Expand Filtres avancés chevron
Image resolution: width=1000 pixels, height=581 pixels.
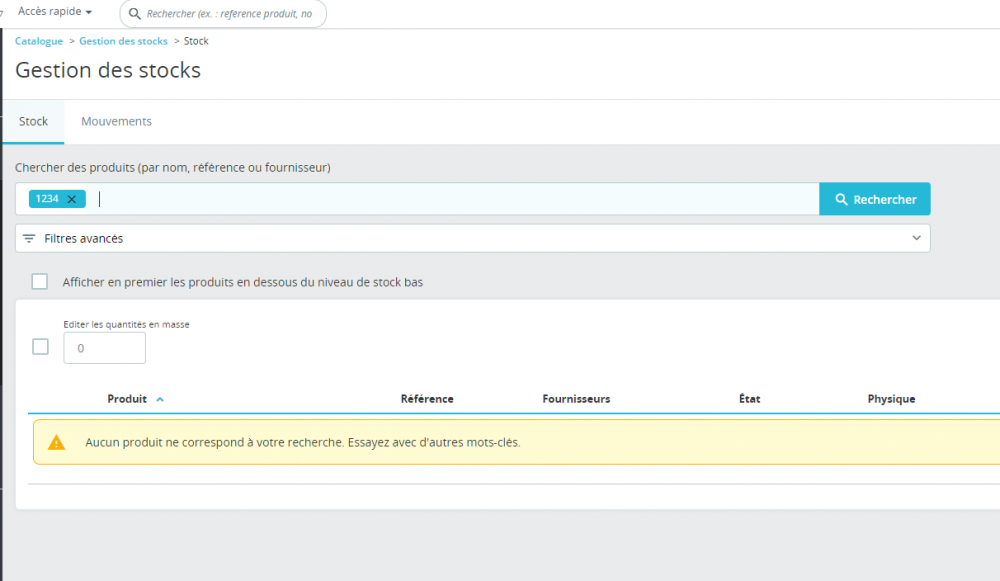tap(916, 238)
